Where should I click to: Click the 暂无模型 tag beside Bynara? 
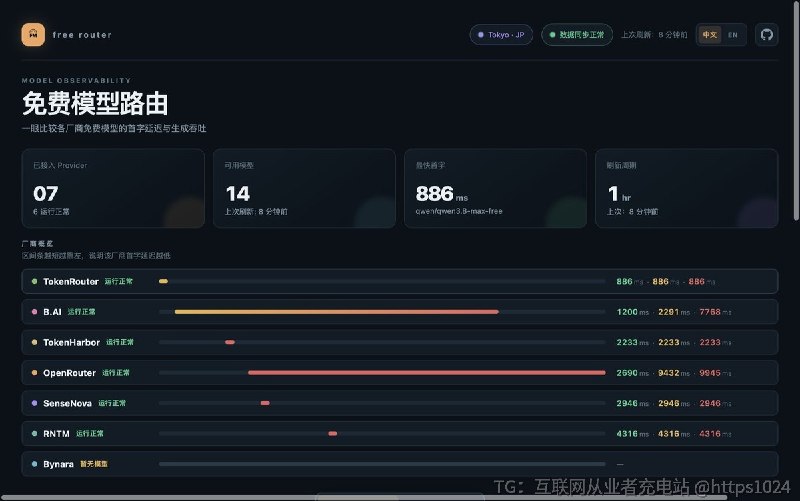tap(94, 464)
